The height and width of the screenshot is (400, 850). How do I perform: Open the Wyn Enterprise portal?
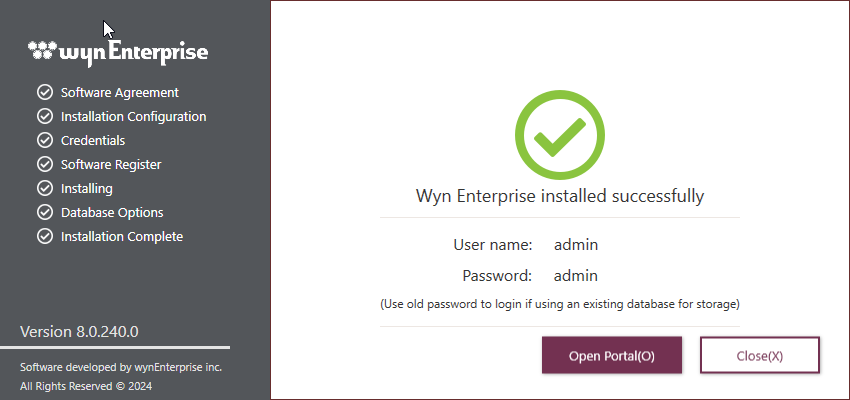(611, 356)
